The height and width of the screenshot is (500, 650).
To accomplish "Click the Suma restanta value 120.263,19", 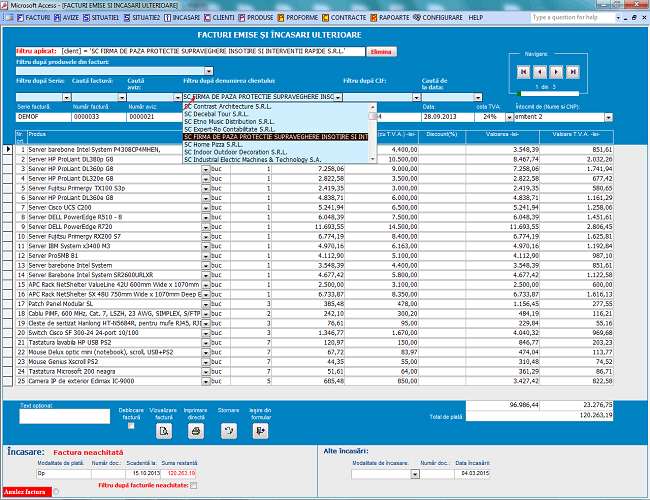I will point(178,474).
